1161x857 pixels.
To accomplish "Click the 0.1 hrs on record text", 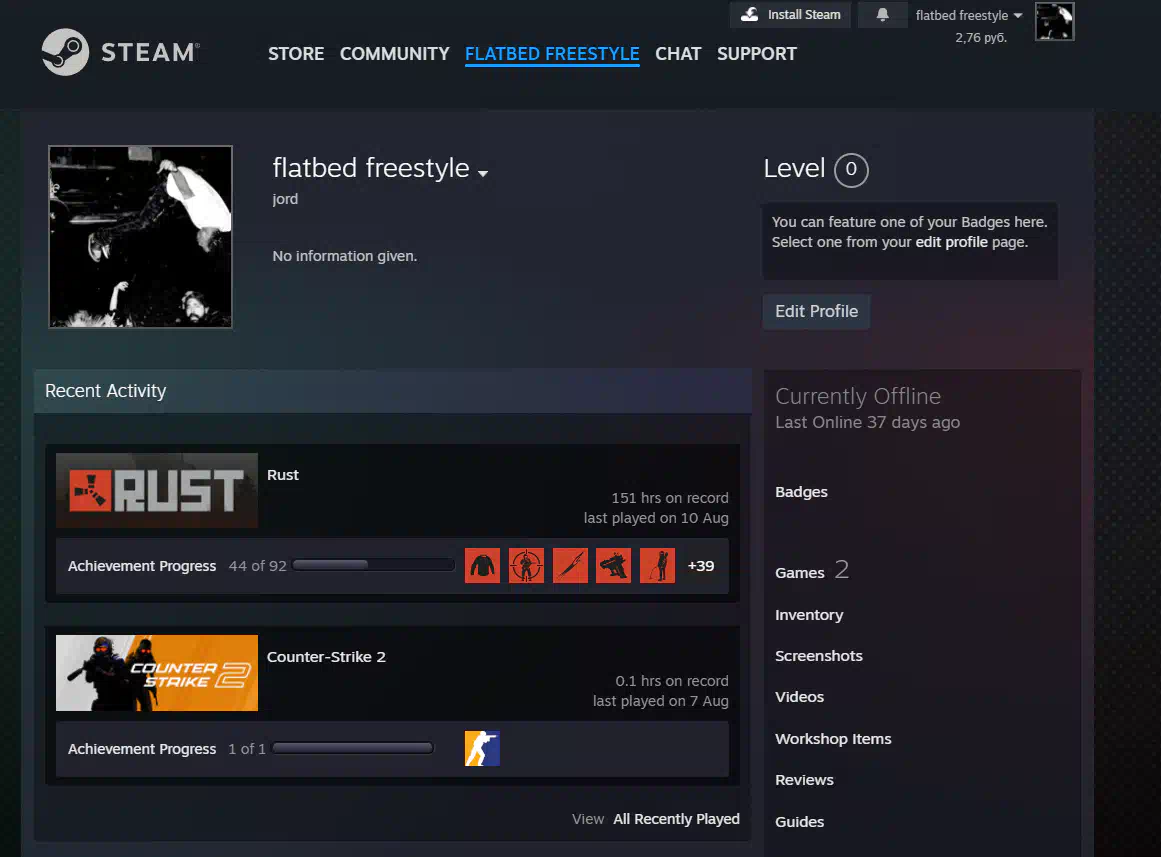I will pos(672,681).
